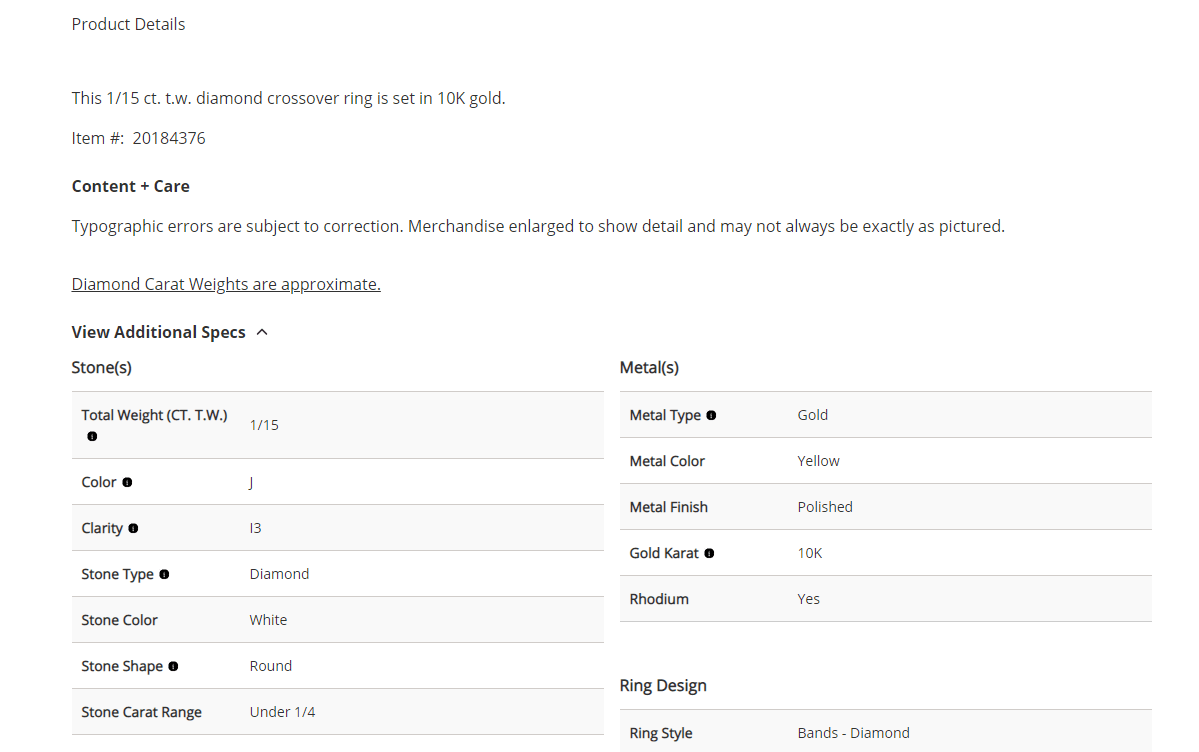Click the Metal(s) section heading
This screenshot has width=1199, height=752.
pyautogui.click(x=649, y=367)
